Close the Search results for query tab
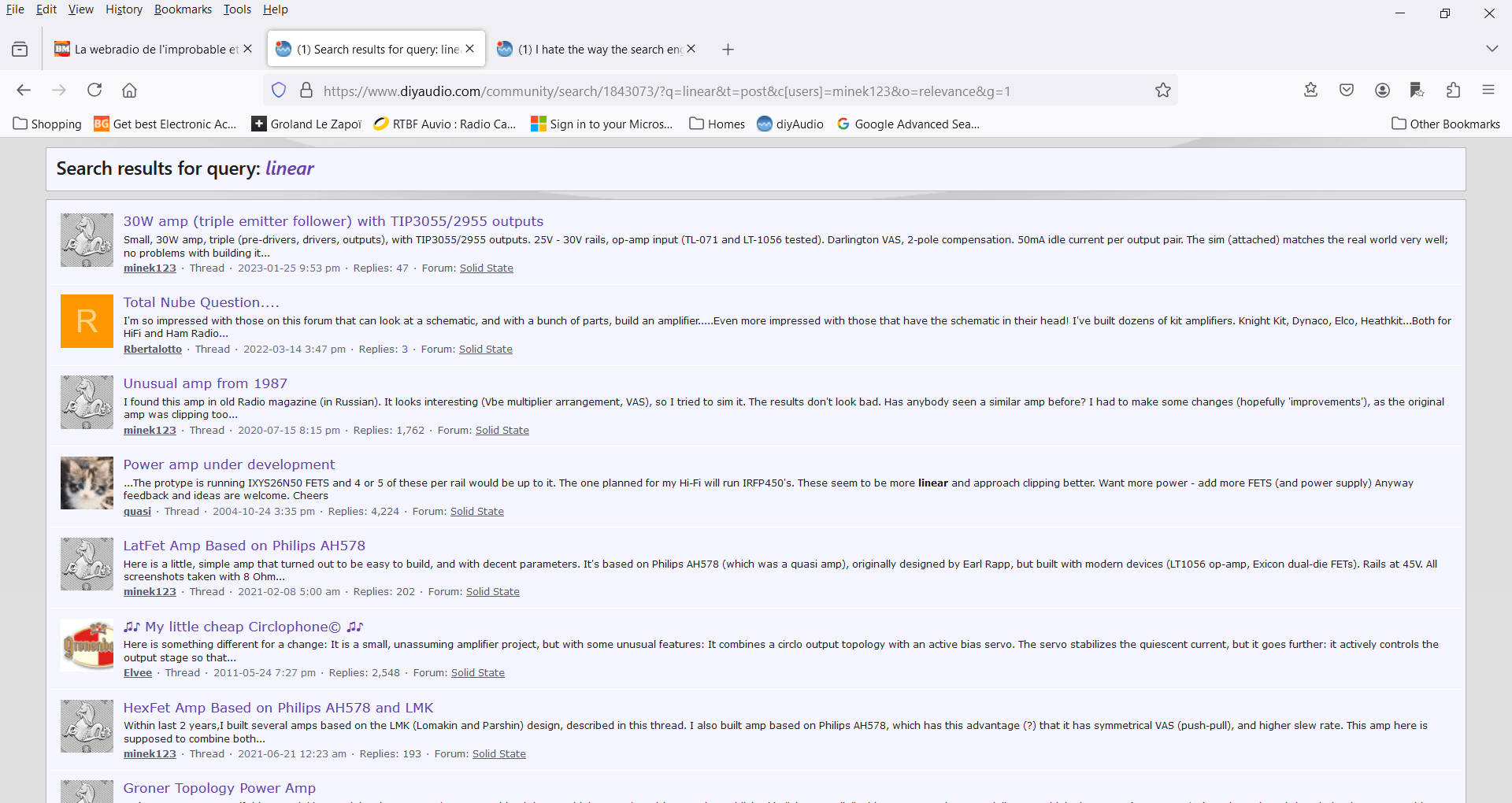The height and width of the screenshot is (803, 1512). [x=469, y=49]
